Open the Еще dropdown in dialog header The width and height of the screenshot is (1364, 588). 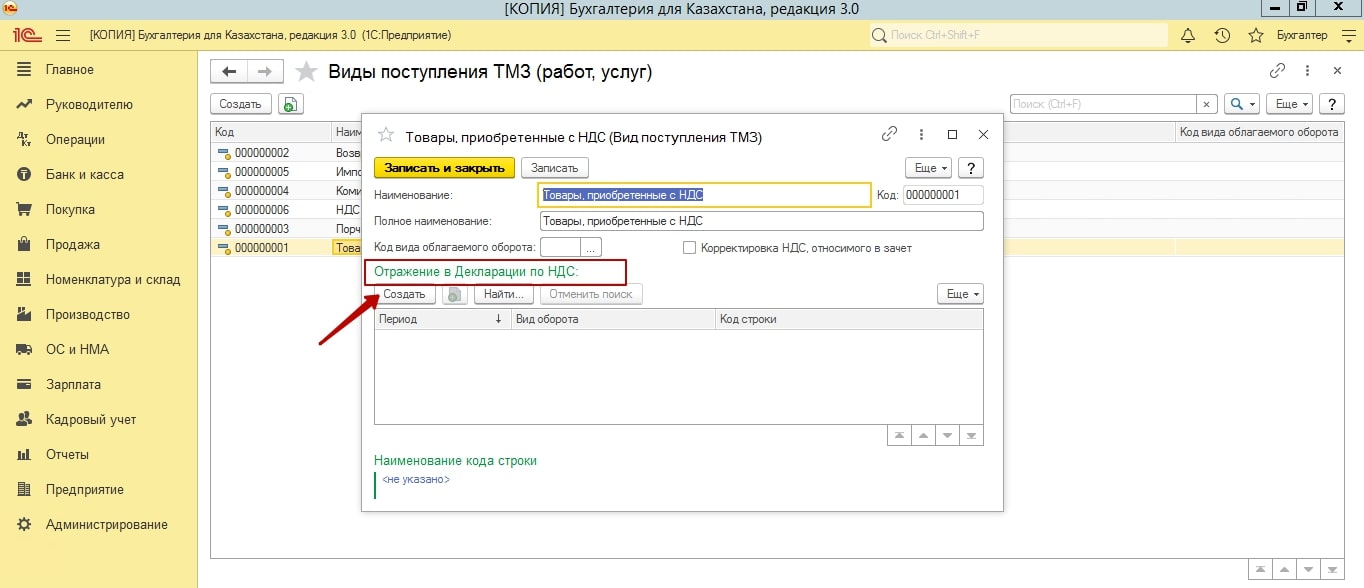[x=928, y=168]
